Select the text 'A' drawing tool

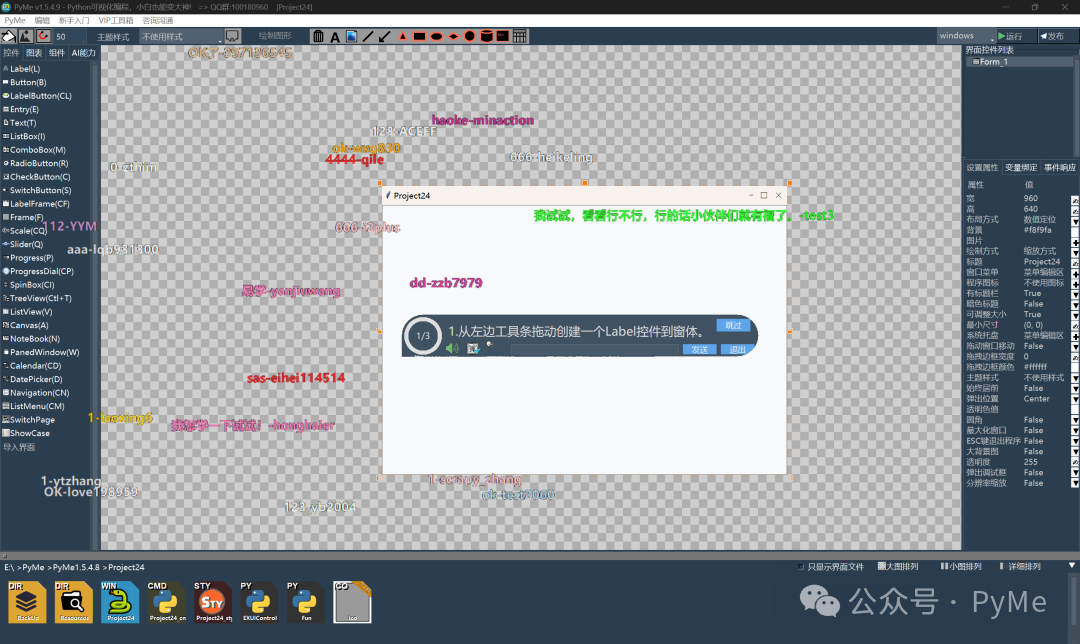(335, 37)
